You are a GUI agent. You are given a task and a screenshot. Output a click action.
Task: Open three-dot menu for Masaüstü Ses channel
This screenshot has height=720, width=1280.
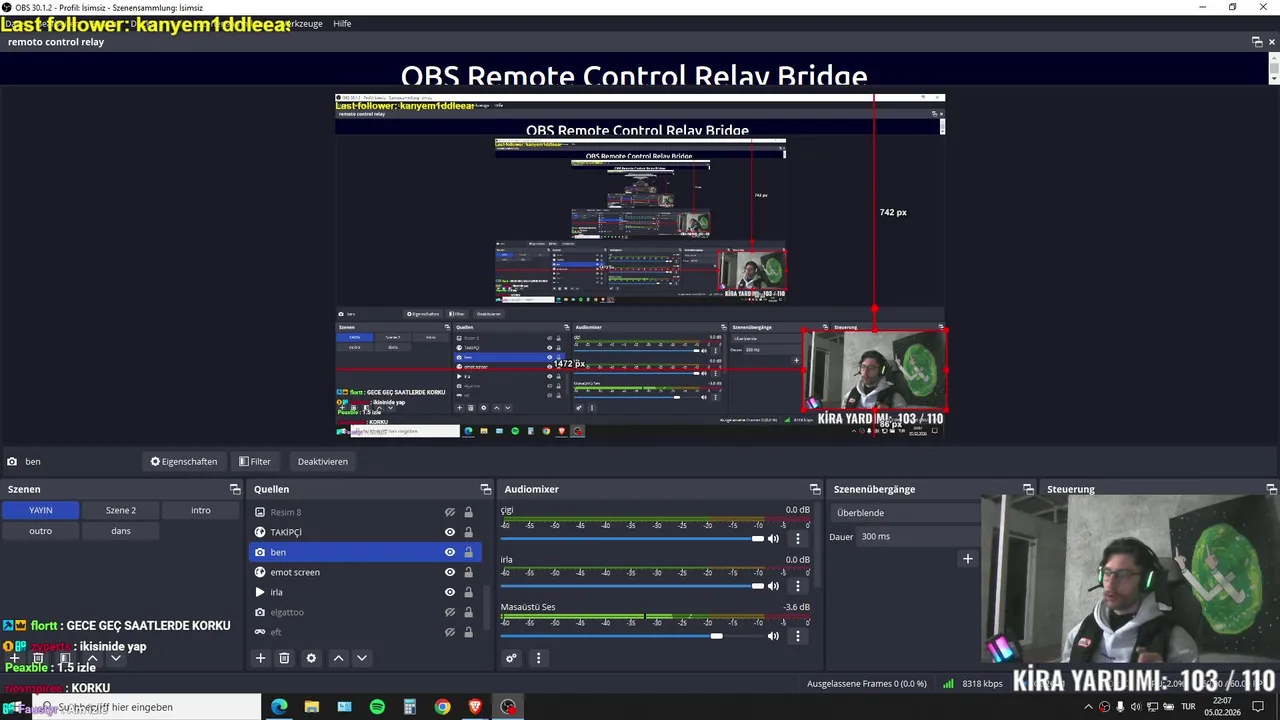click(x=797, y=636)
